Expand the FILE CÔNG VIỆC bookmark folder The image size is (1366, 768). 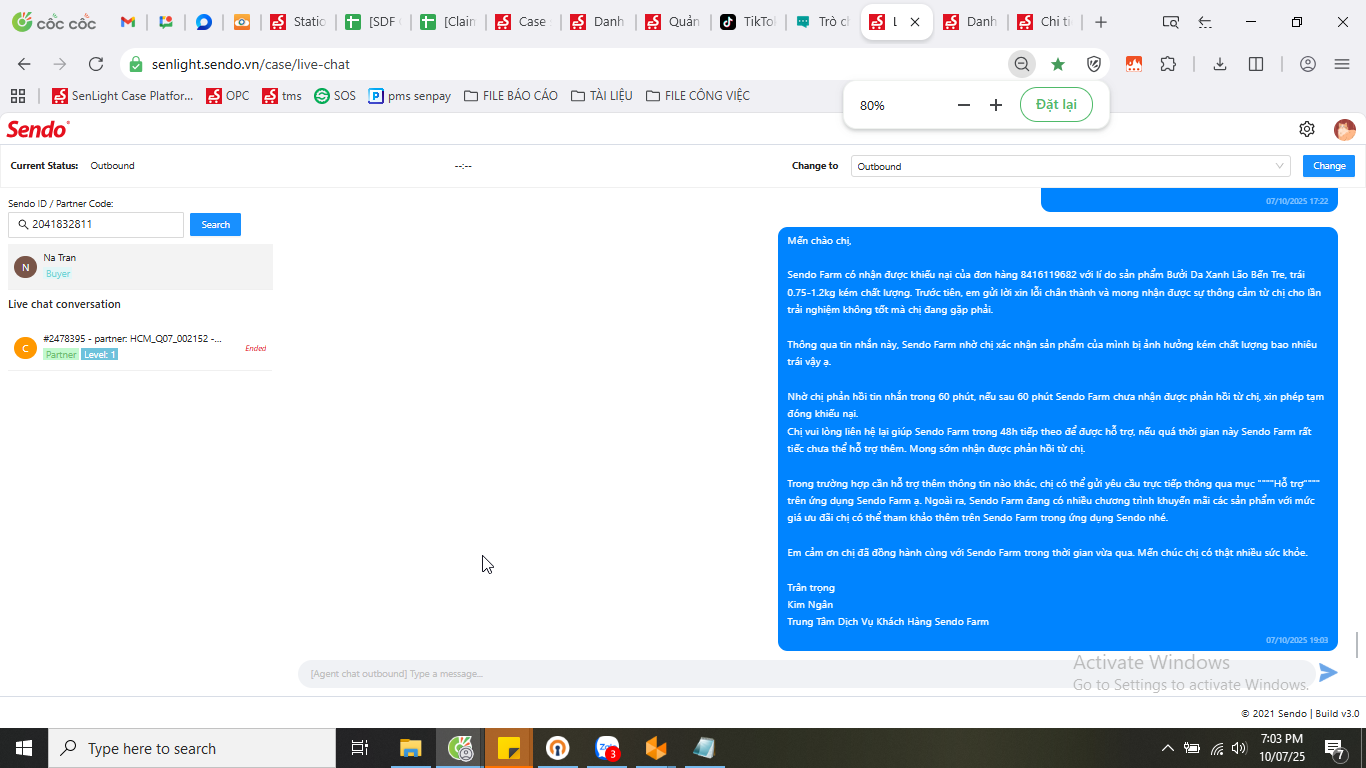click(698, 96)
